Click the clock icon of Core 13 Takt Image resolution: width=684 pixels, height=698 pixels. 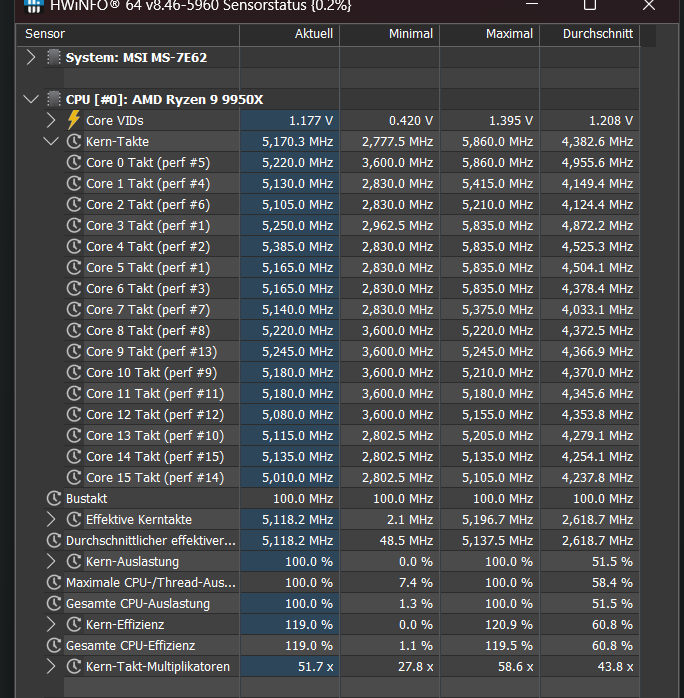pyautogui.click(x=73, y=435)
